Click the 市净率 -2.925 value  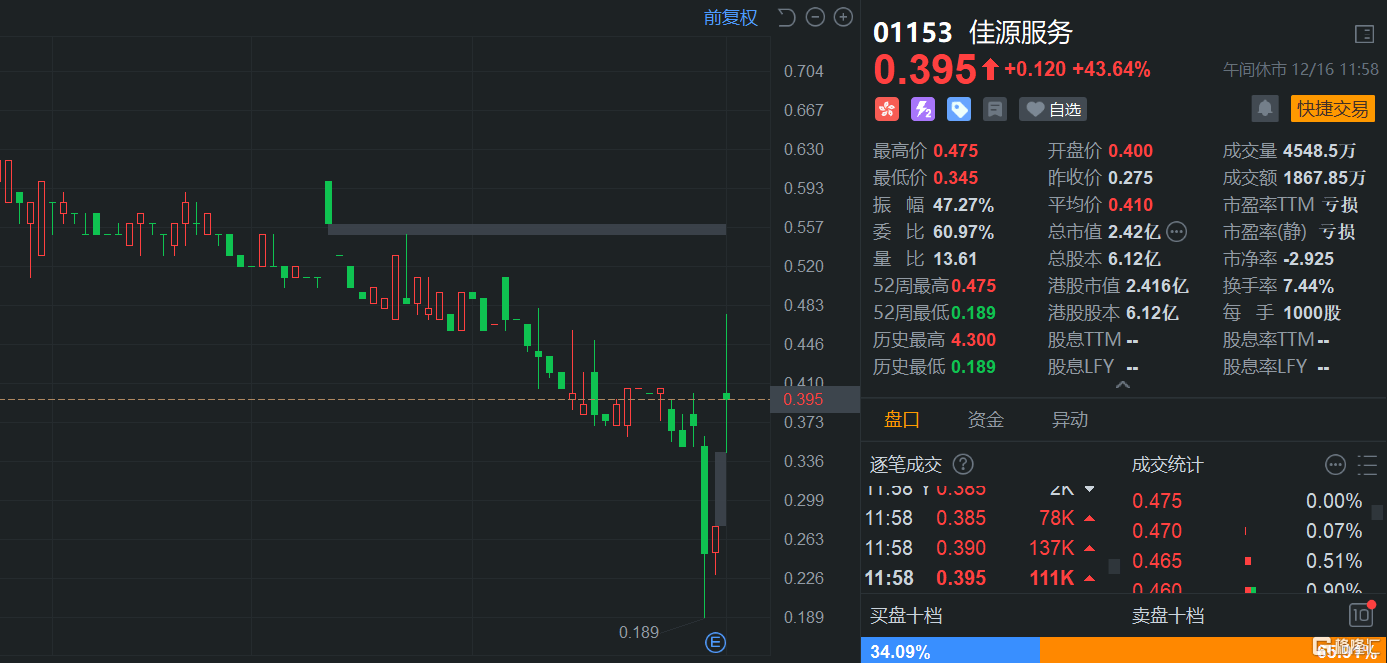(1308, 259)
